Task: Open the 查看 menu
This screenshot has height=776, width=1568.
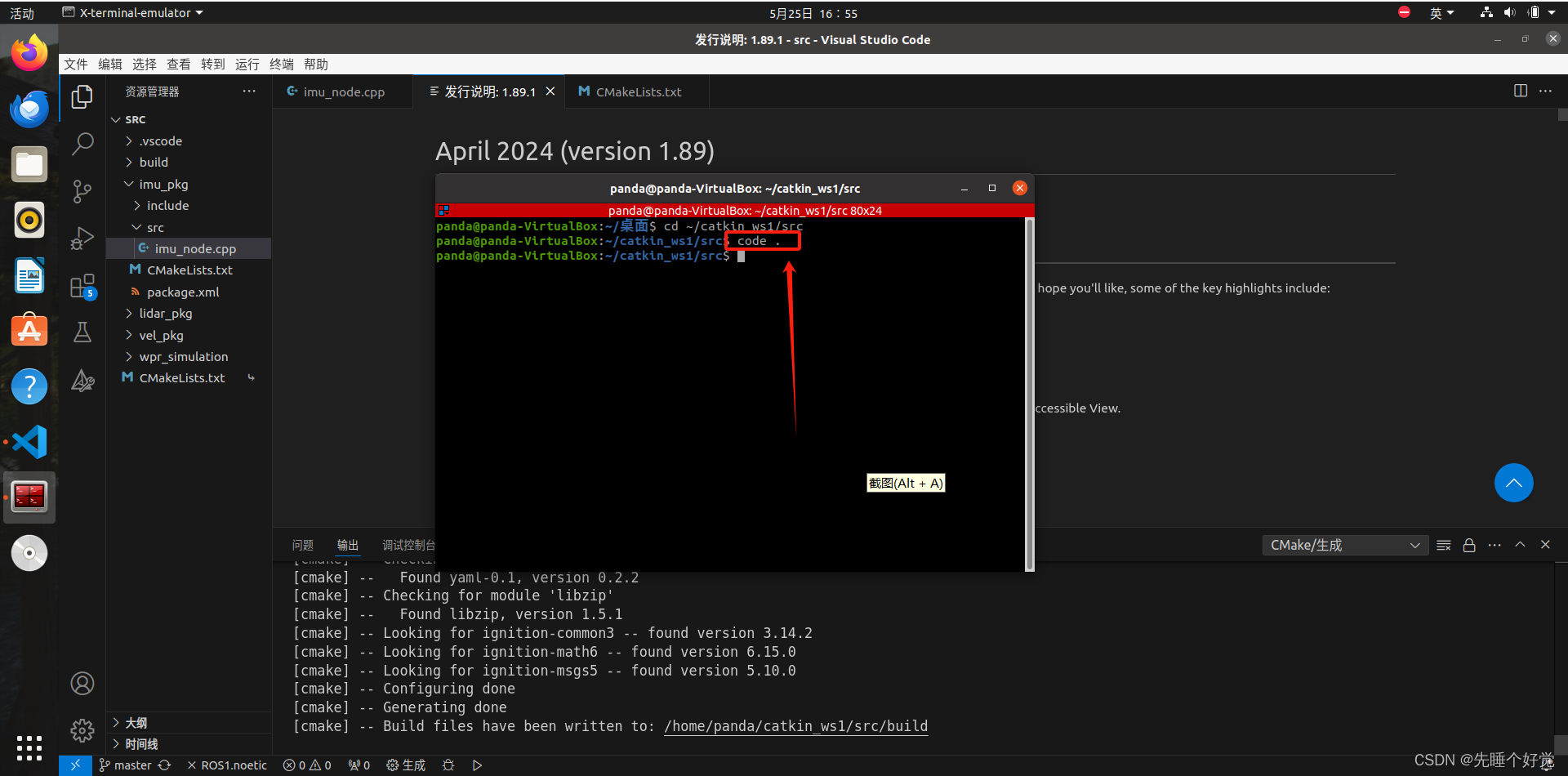Action: click(179, 65)
